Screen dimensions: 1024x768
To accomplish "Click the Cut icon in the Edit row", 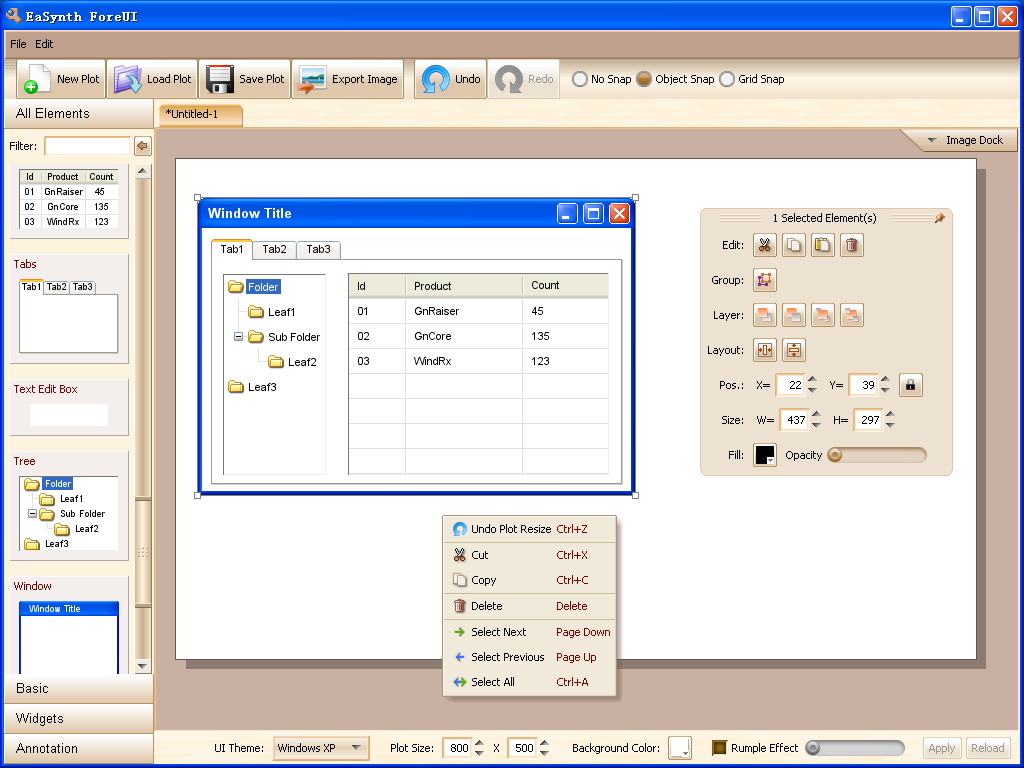I will 764,245.
